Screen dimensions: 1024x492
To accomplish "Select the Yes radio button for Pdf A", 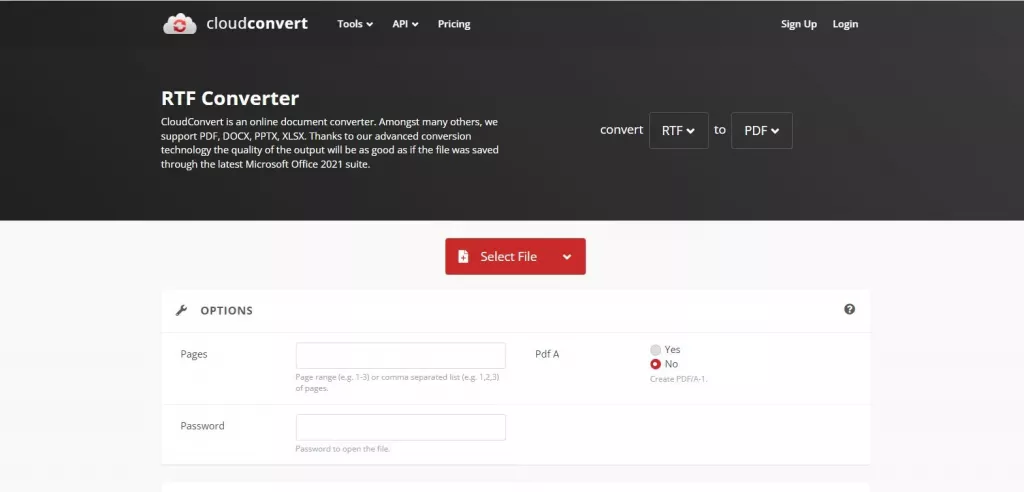I will click(656, 350).
